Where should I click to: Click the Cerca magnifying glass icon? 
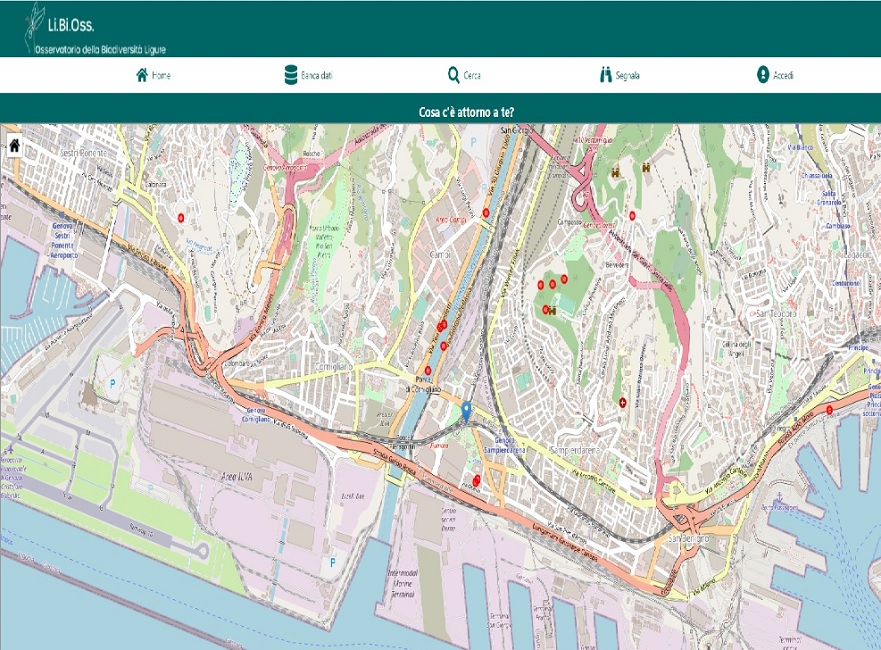453,75
